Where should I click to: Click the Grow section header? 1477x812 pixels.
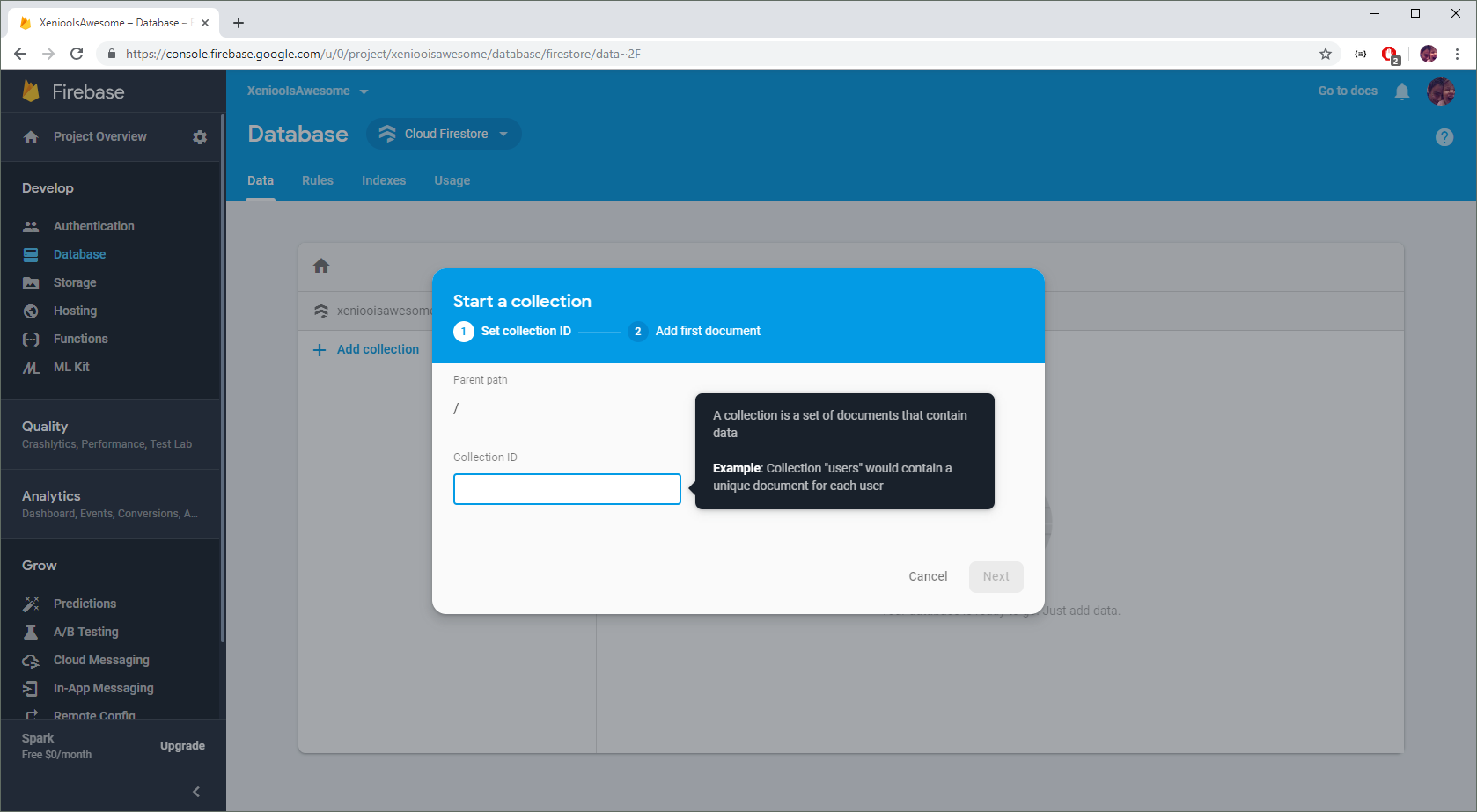40,566
